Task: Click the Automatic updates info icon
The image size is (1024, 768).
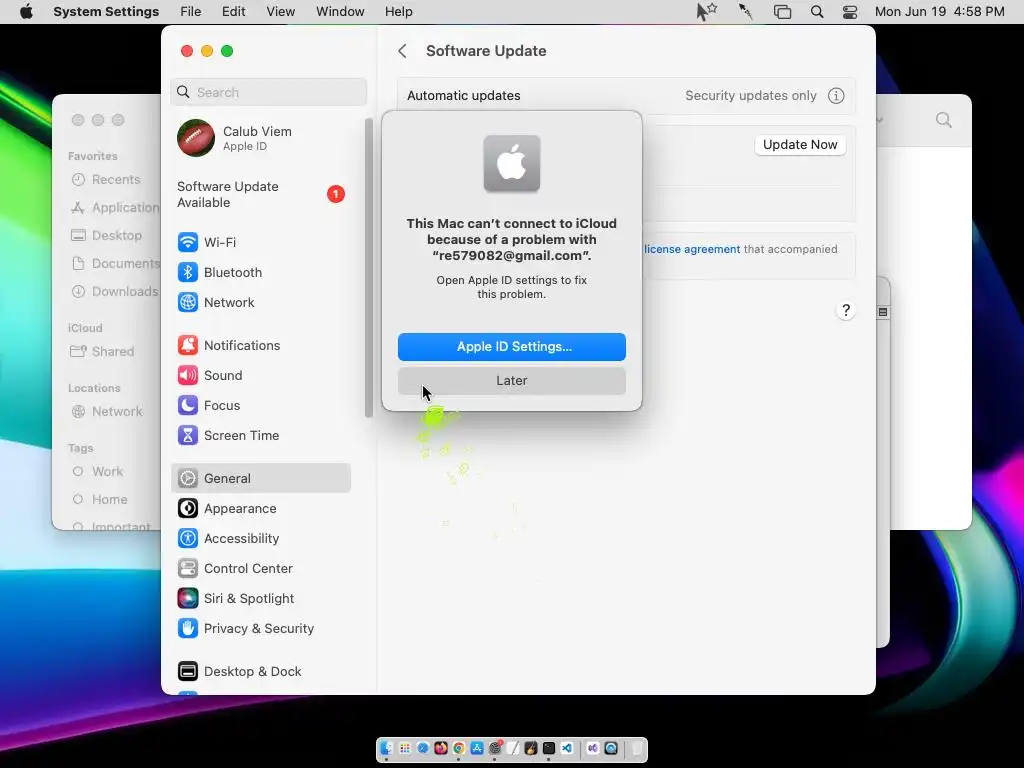Action: pos(836,95)
